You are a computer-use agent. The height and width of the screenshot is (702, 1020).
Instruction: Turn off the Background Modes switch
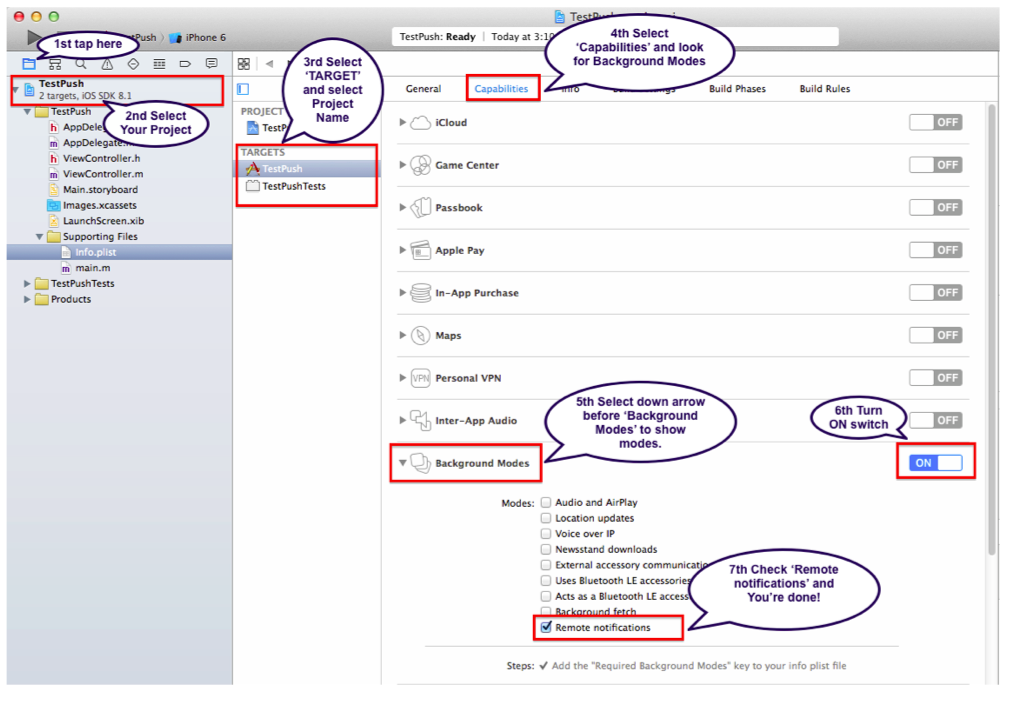click(935, 463)
